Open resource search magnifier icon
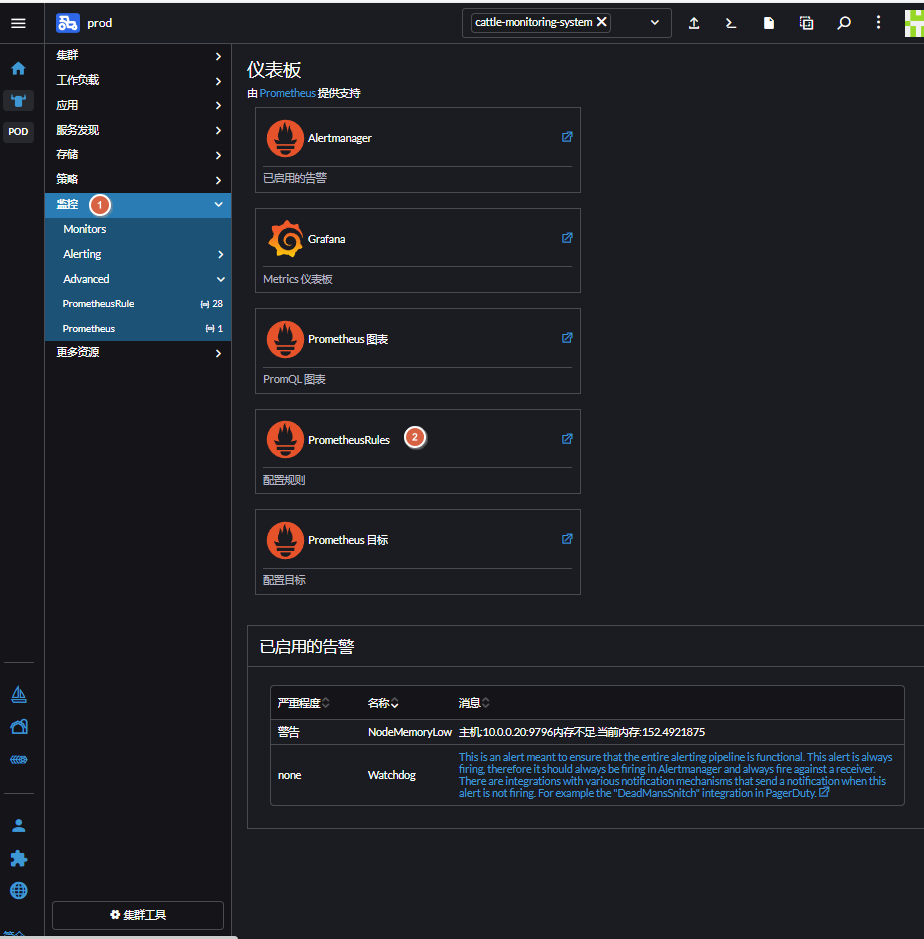This screenshot has width=924, height=939. 844,23
